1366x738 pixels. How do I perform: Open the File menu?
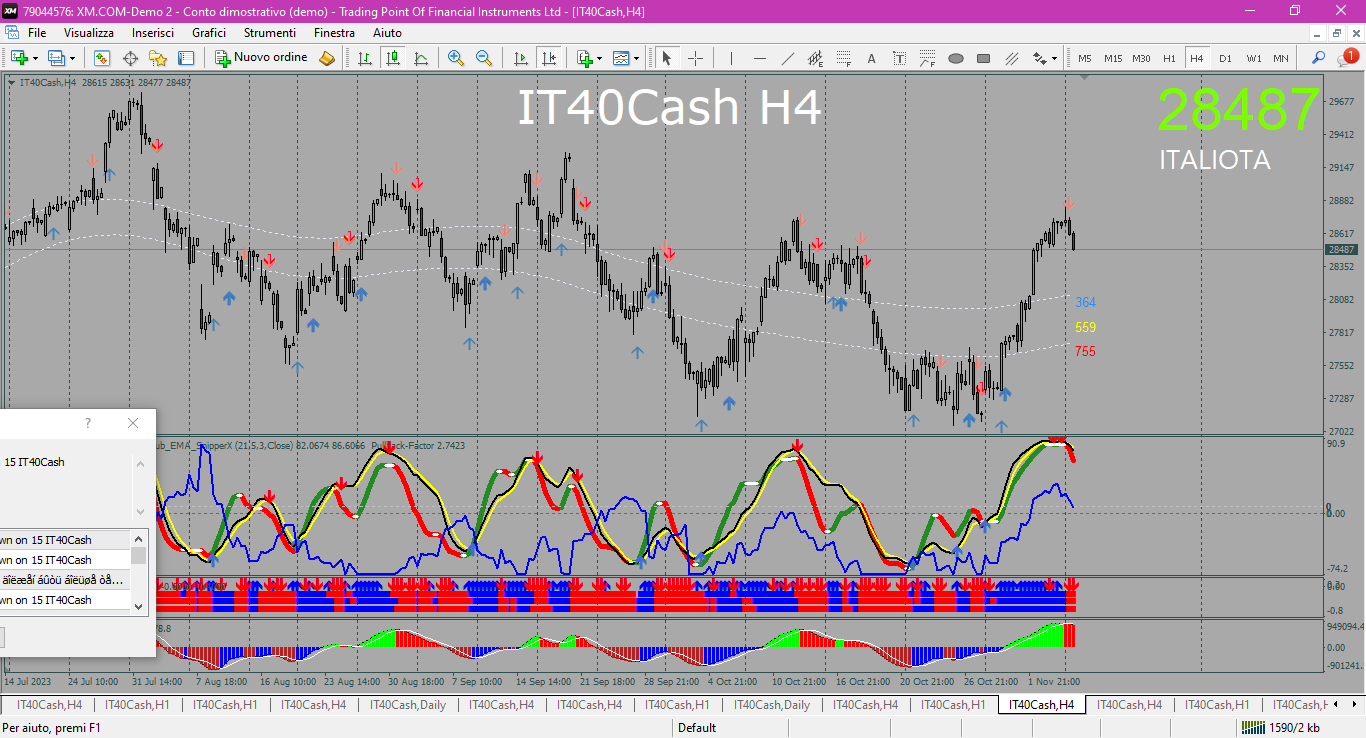coord(37,33)
